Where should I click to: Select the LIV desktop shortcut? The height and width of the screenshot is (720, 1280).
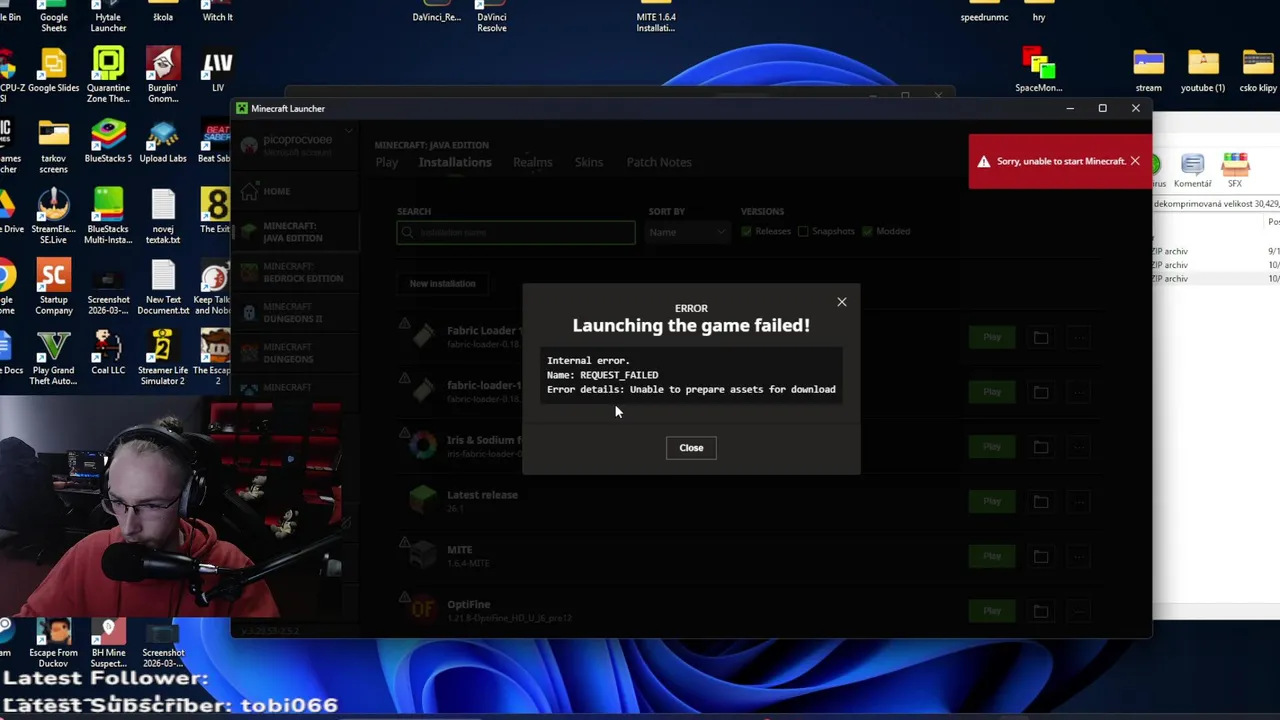coord(217,70)
